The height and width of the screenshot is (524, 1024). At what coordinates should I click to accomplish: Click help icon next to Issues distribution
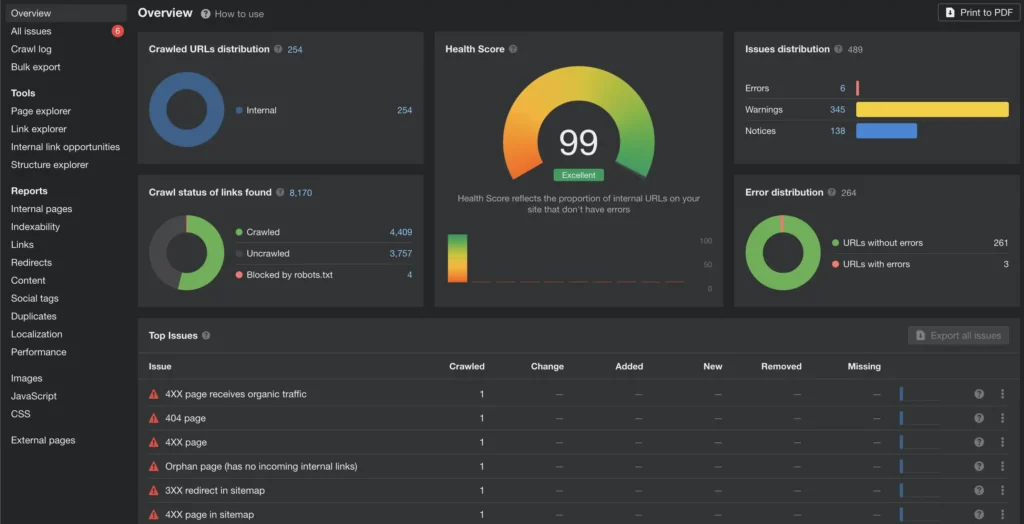pos(839,49)
